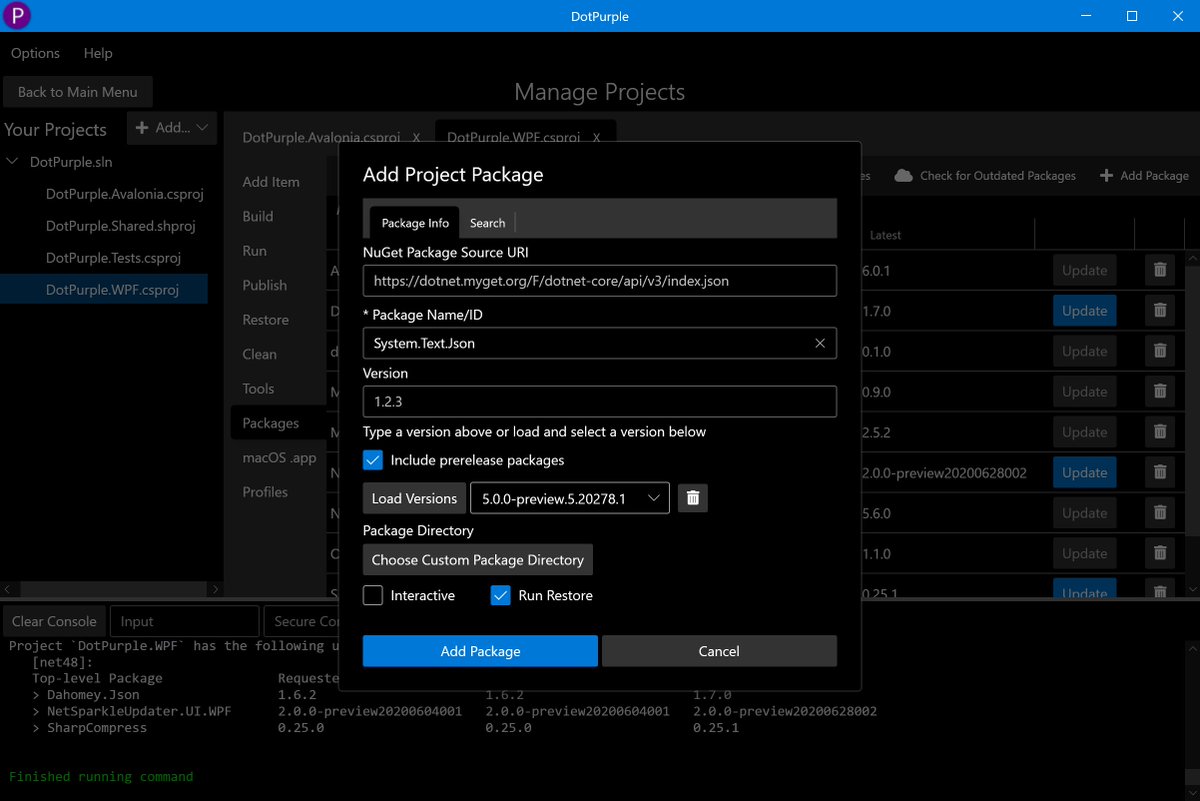Switch to the Package Info tab

click(415, 223)
